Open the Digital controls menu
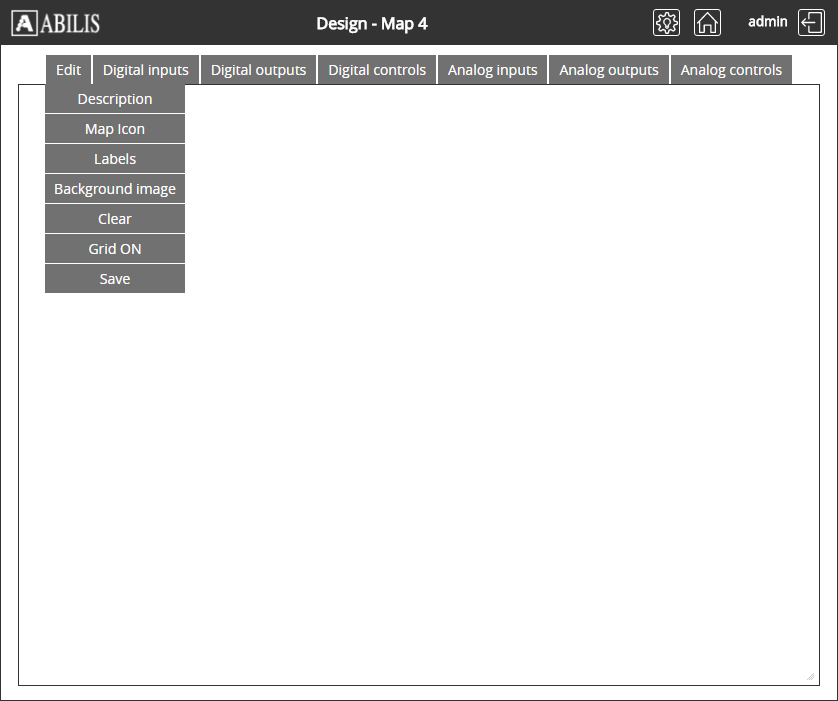Image resolution: width=838 pixels, height=701 pixels. pos(377,70)
